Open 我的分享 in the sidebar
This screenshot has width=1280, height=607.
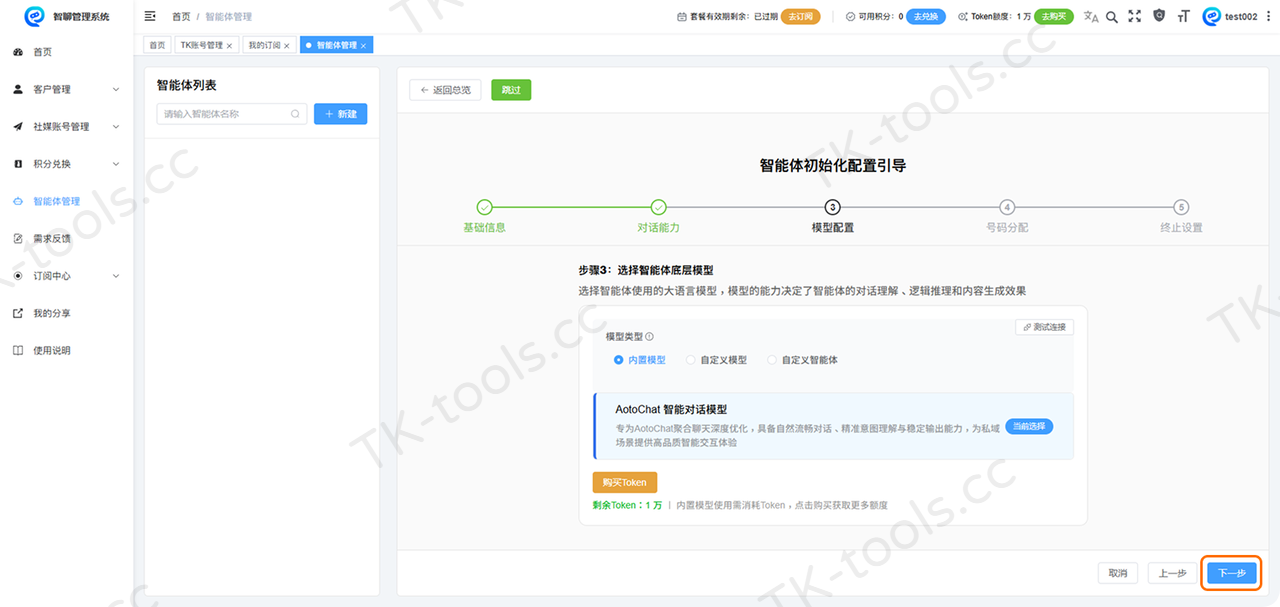66,313
